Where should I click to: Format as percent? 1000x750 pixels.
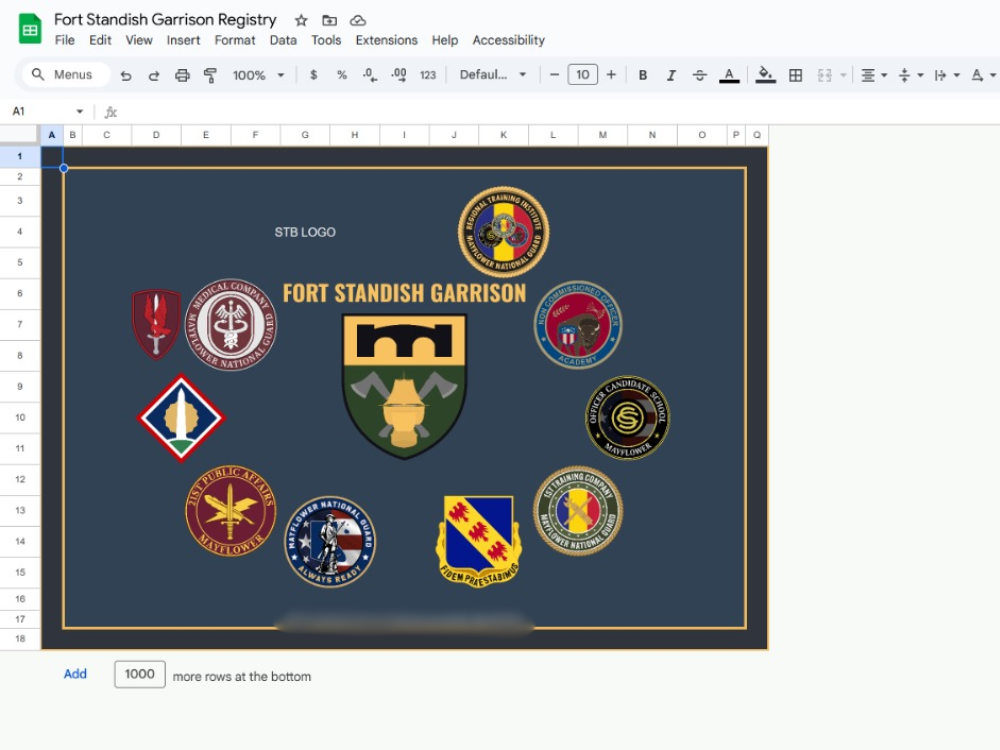342,75
